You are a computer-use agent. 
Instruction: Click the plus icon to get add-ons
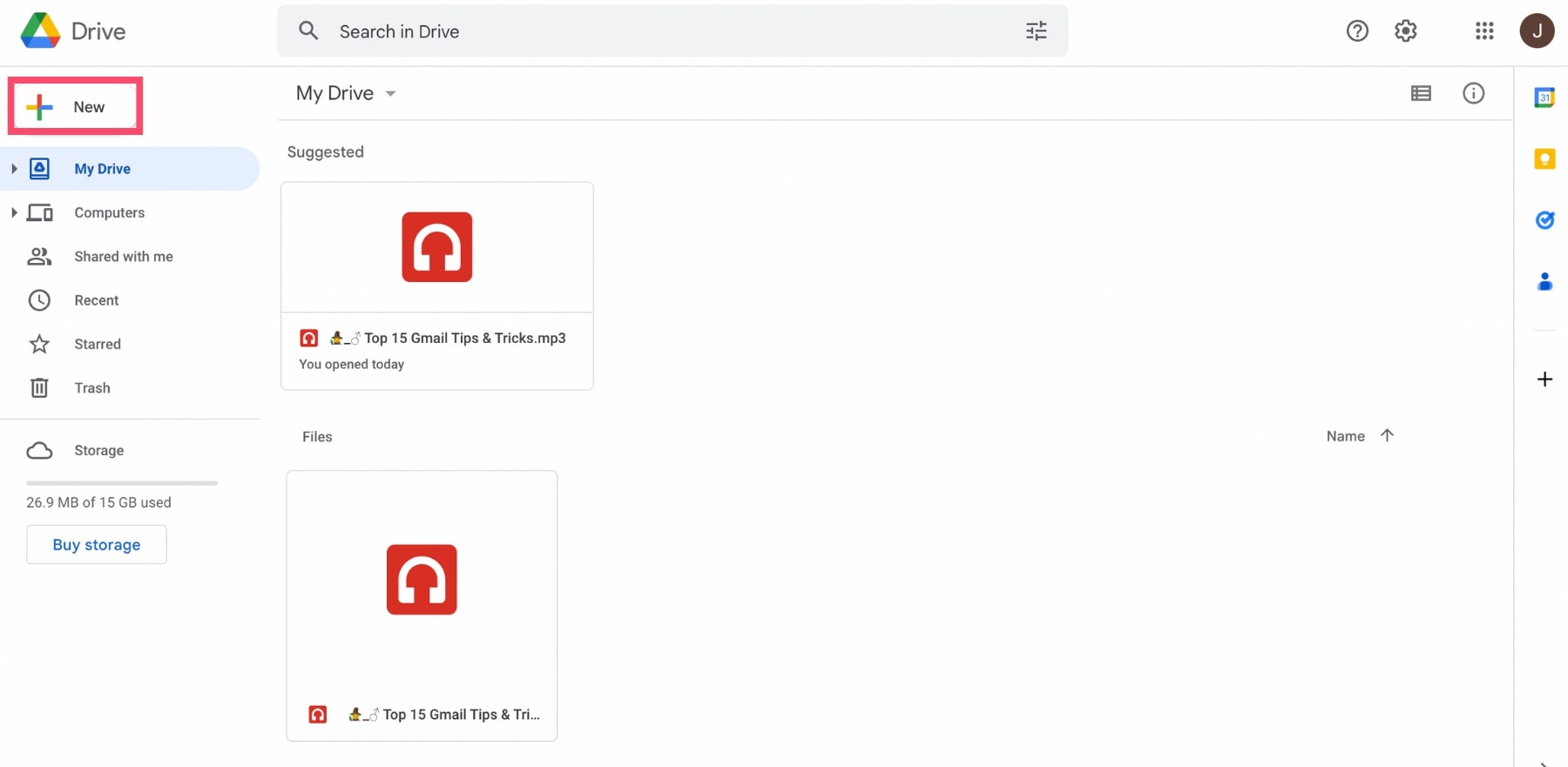(x=1544, y=380)
